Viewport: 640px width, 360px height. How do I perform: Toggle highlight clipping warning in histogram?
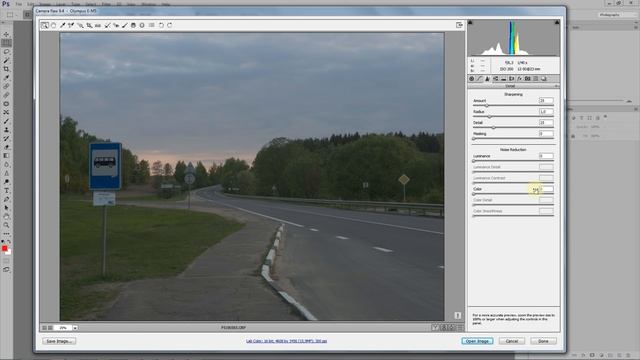pyautogui.click(x=557, y=22)
